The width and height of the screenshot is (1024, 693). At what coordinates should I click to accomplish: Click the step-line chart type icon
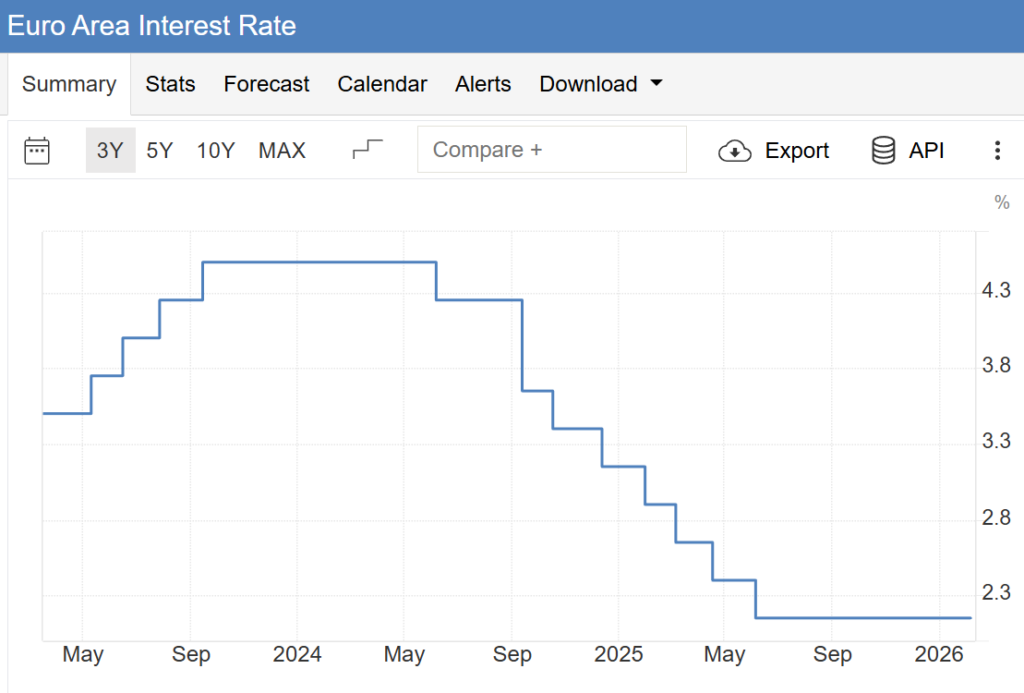click(x=367, y=150)
